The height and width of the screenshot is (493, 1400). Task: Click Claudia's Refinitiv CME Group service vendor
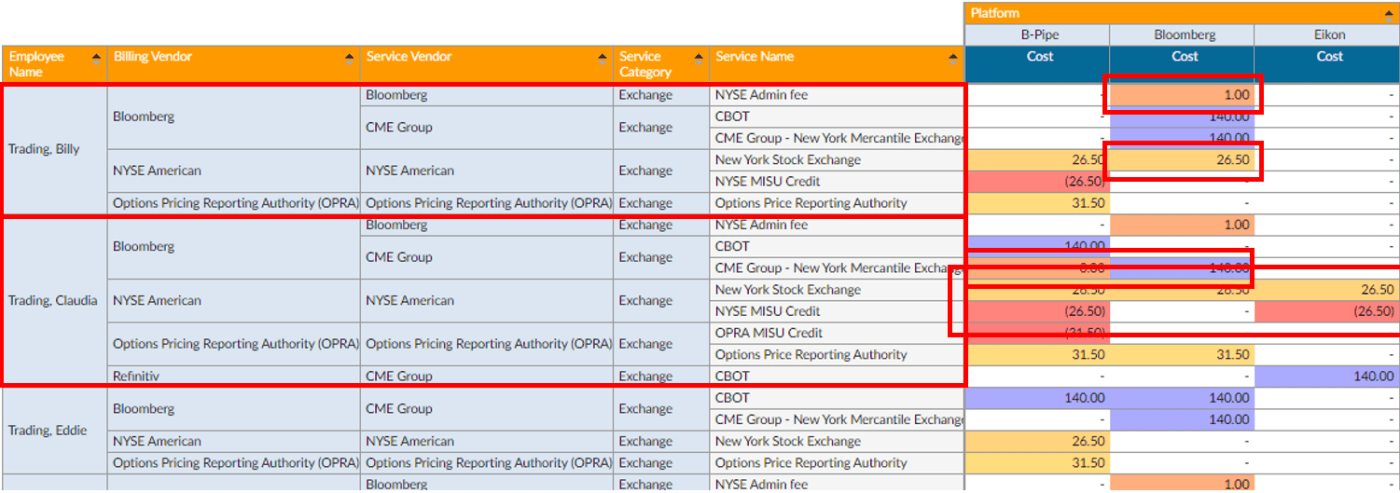486,376
